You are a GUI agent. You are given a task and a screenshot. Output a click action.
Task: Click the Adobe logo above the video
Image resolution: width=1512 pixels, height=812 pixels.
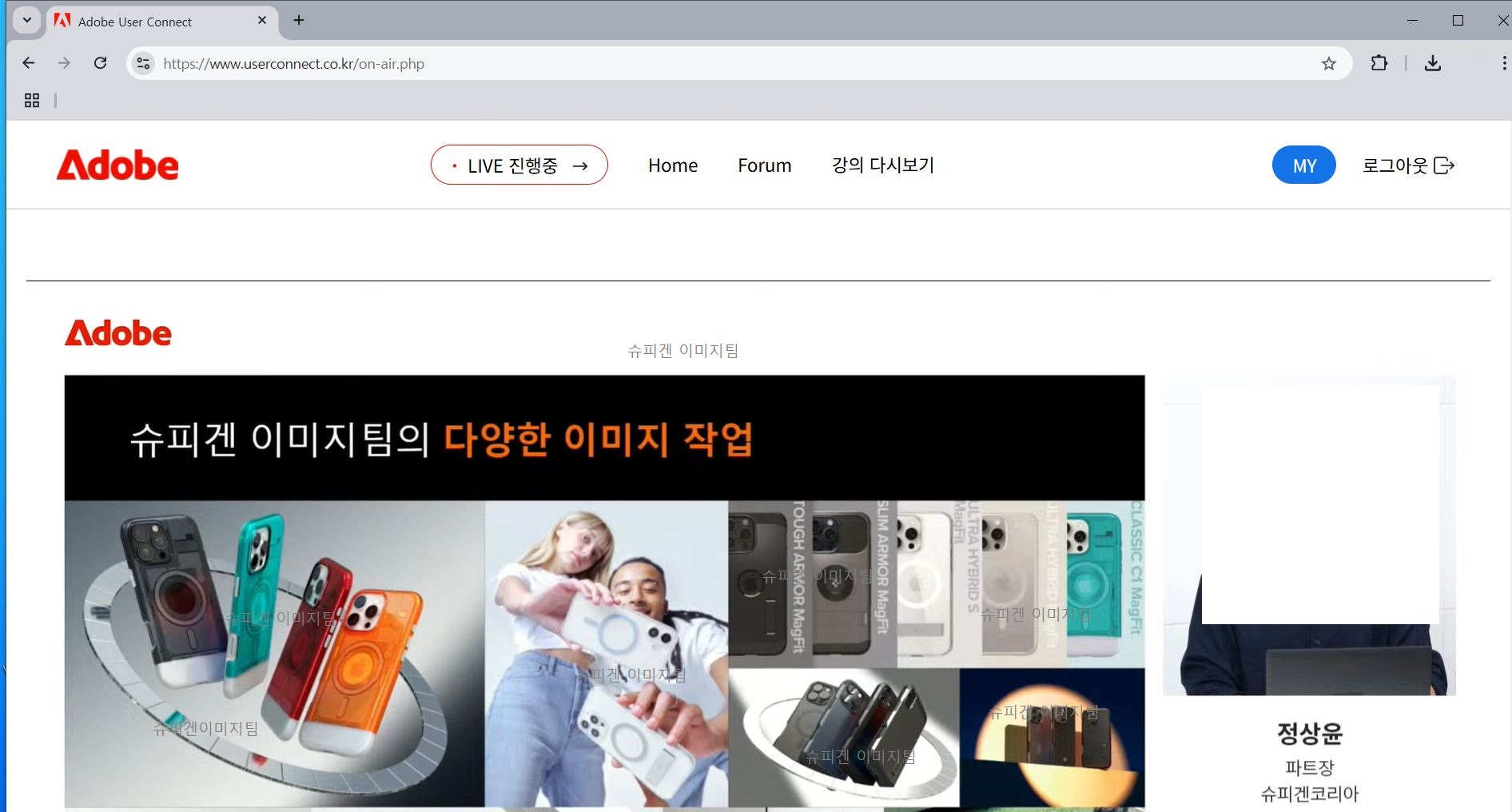[118, 333]
